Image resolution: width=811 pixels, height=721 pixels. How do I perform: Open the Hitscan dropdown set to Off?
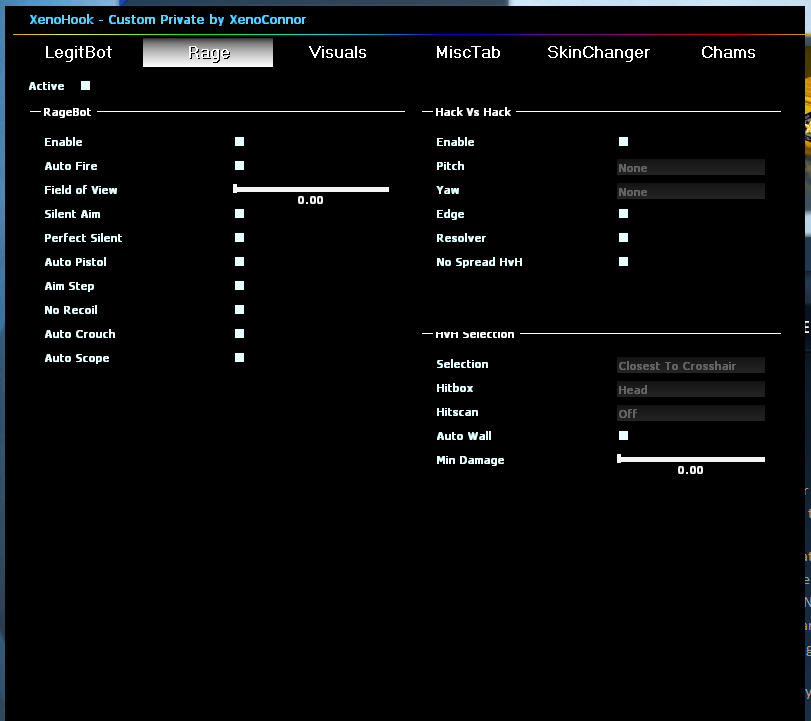[690, 413]
